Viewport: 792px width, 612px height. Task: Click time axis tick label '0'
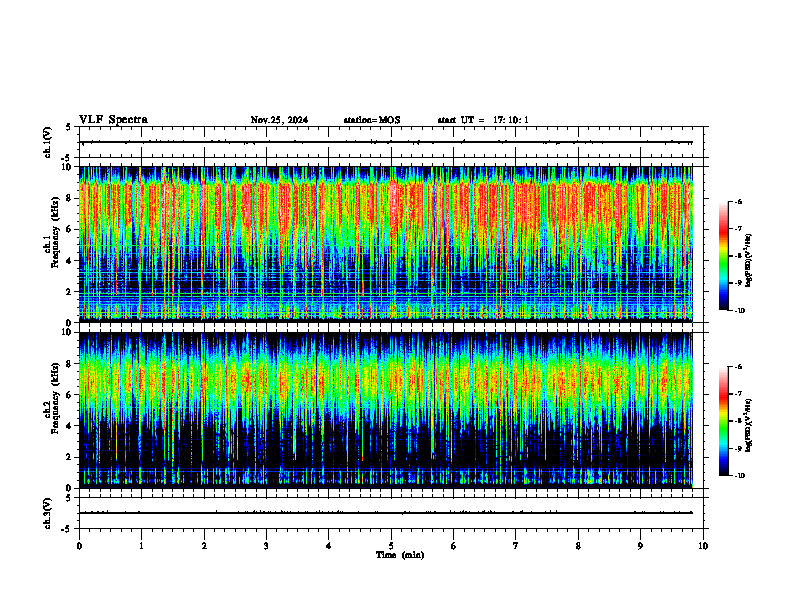[x=79, y=546]
